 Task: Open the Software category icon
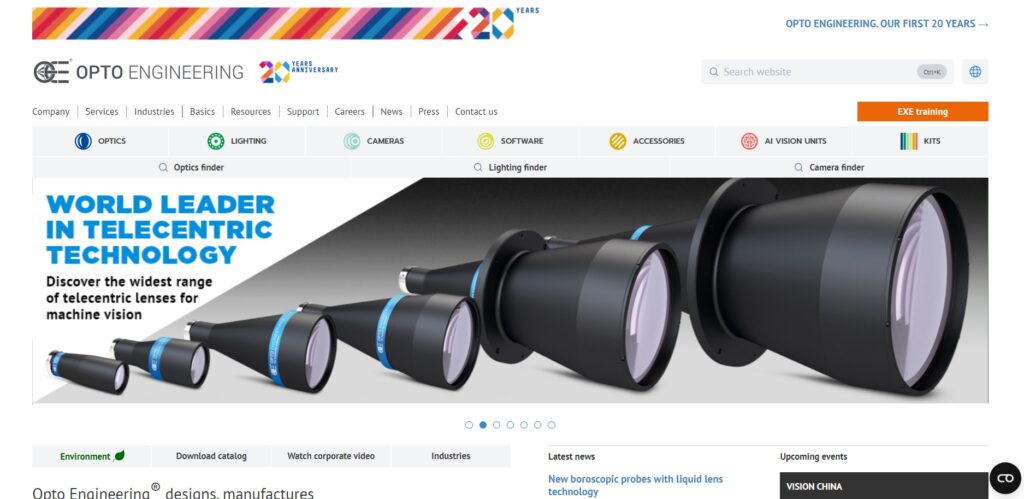(x=485, y=141)
